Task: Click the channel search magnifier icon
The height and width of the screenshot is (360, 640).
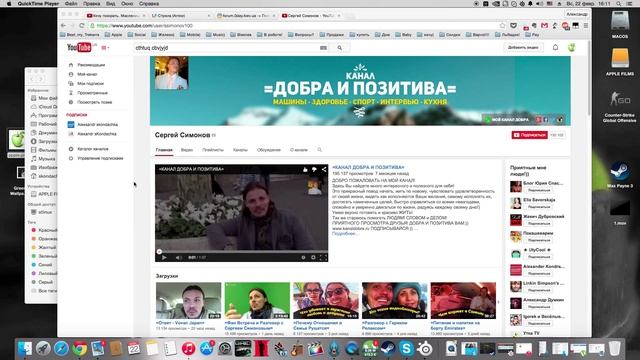Action: [x=320, y=150]
